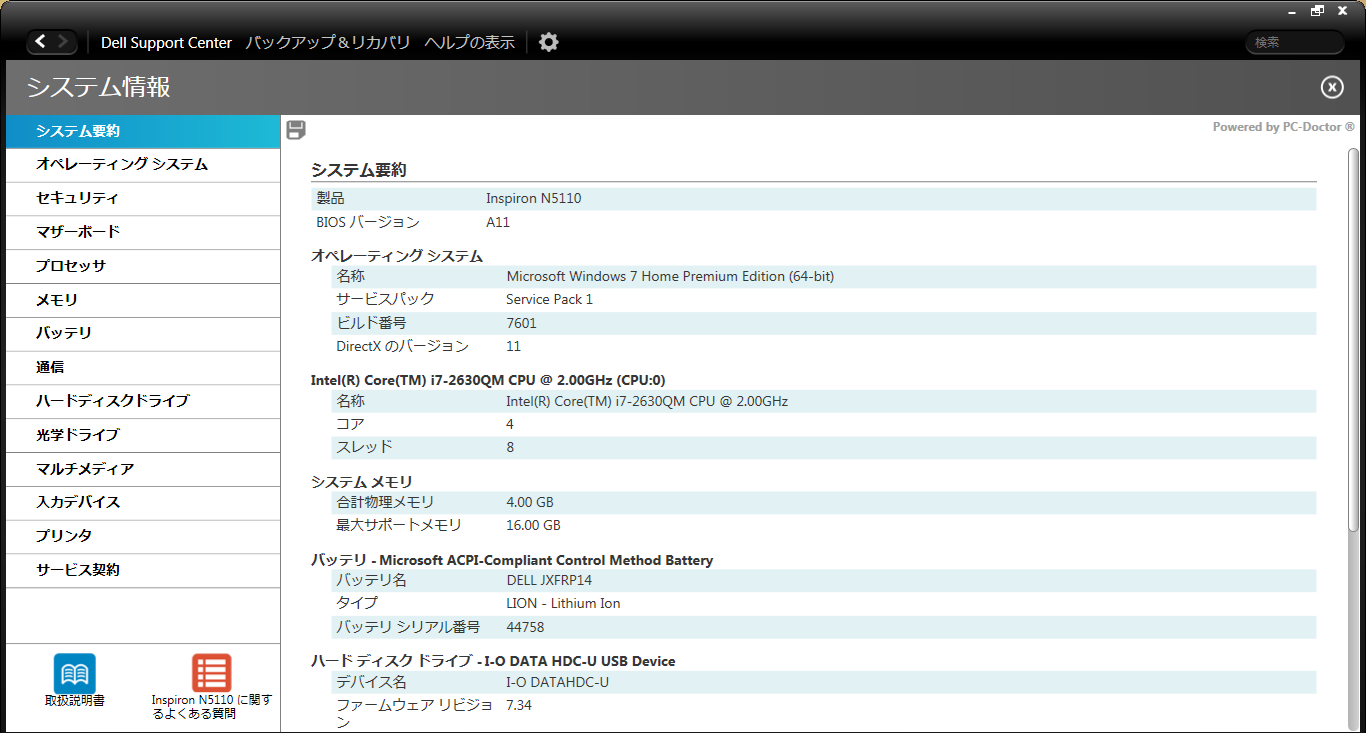Click battery serial number 44758
Image resolution: width=1366 pixels, height=733 pixels.
tap(525, 627)
